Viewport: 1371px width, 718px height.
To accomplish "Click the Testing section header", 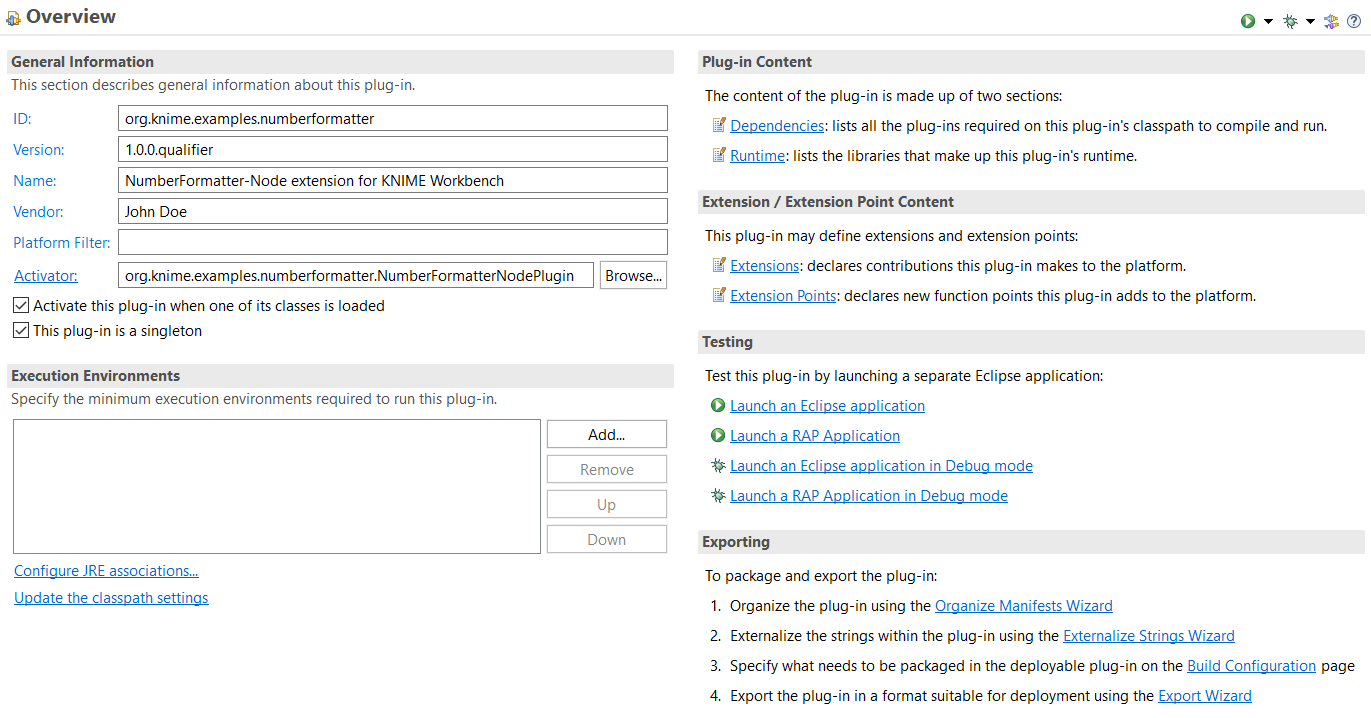I will (1033, 342).
